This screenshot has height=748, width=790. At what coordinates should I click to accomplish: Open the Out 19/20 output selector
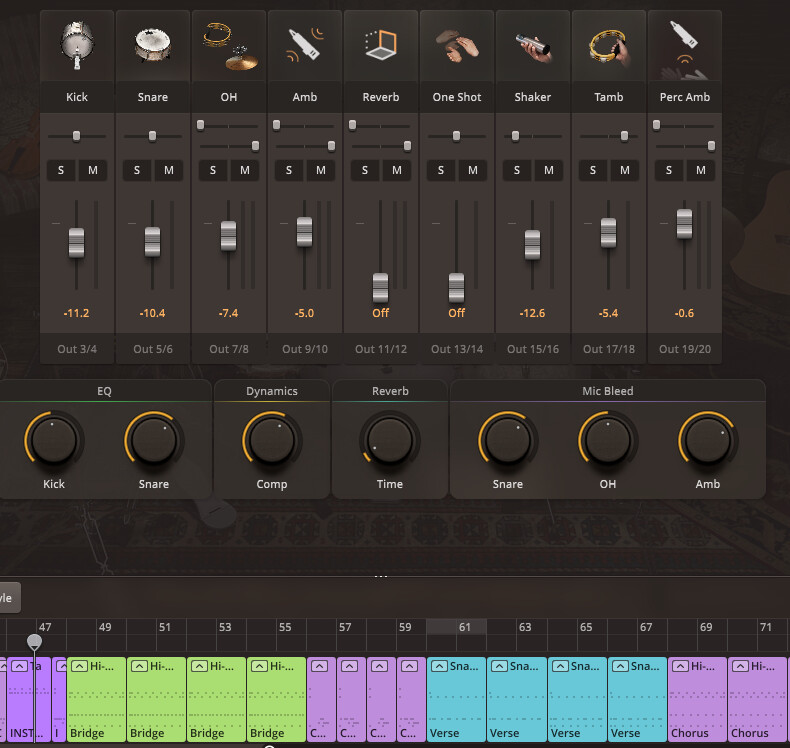tap(685, 349)
